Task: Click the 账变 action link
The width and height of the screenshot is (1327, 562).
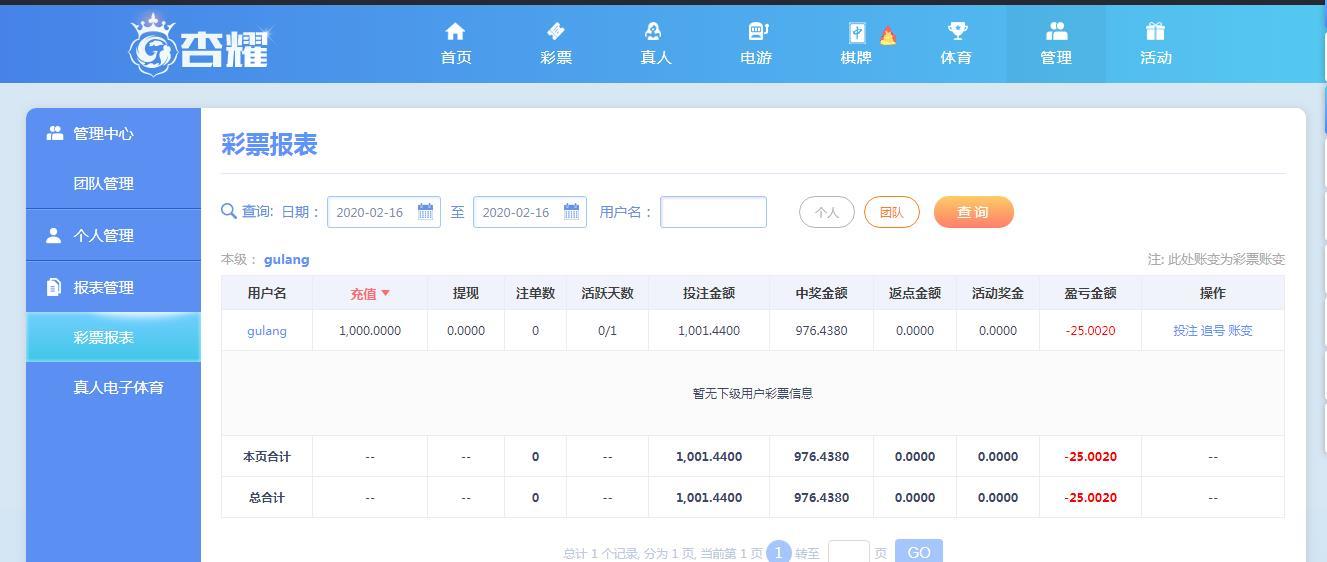Action: (x=1240, y=330)
